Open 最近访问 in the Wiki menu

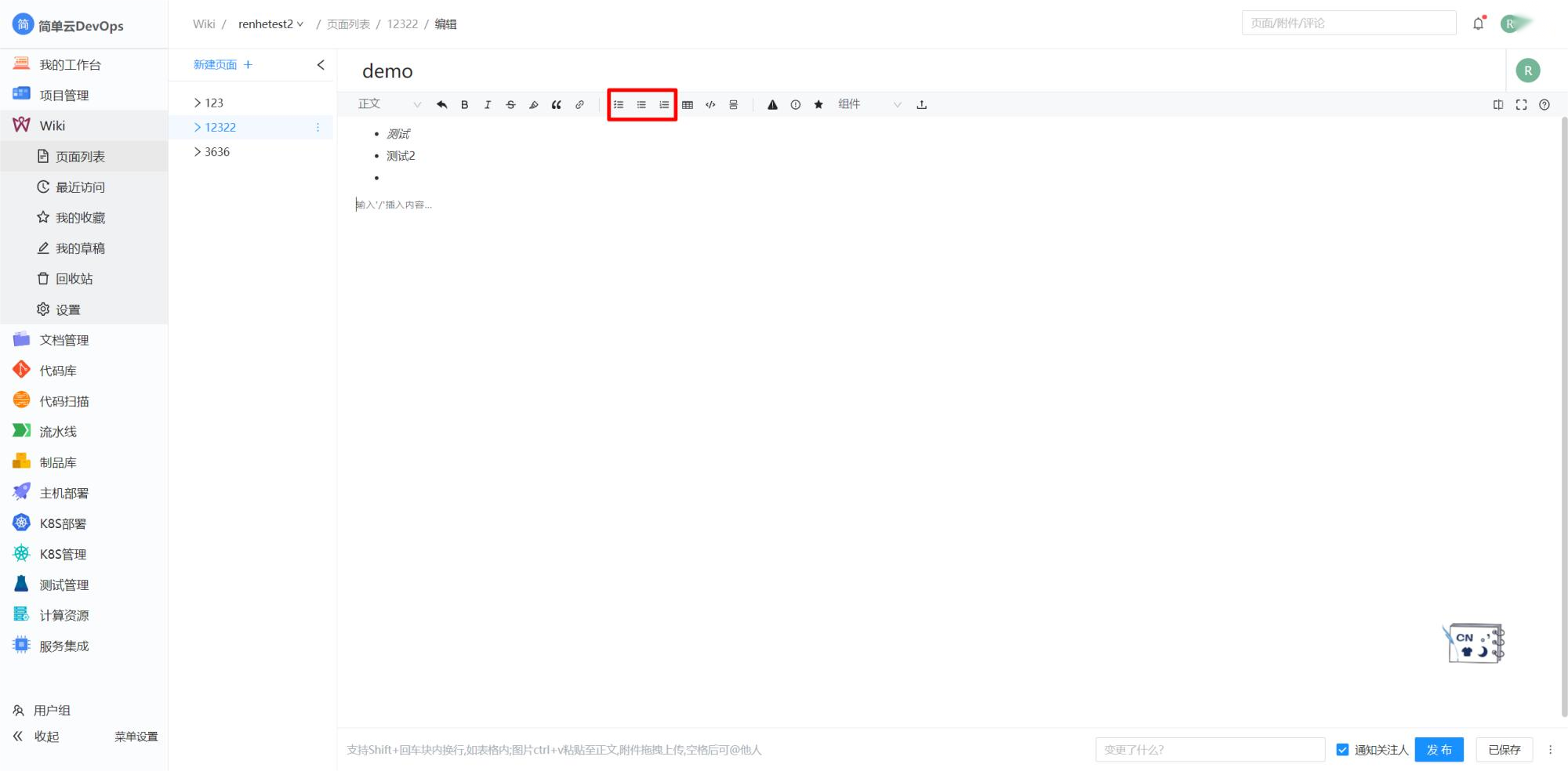tap(79, 187)
